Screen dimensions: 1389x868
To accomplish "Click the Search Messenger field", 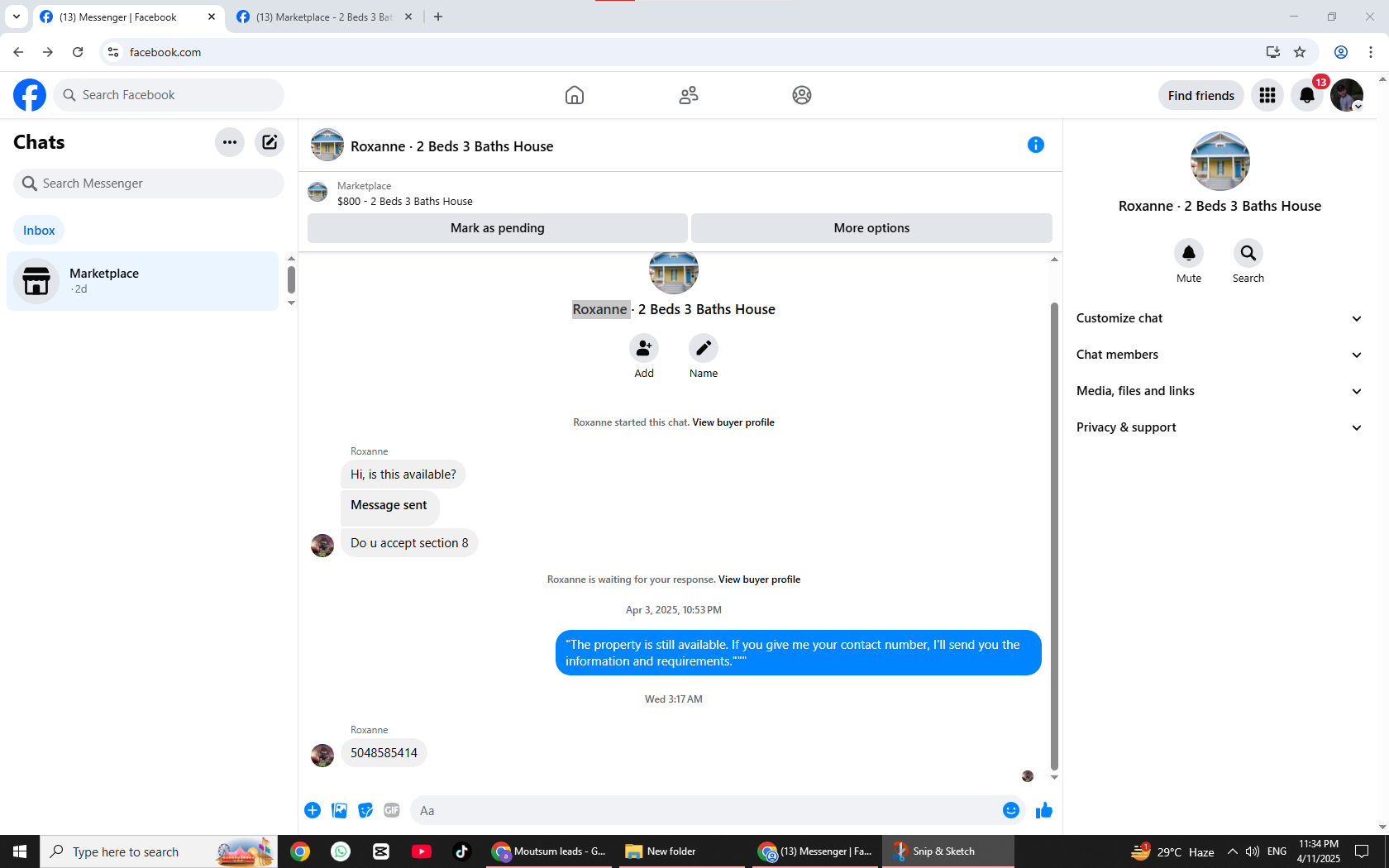I will (149, 184).
